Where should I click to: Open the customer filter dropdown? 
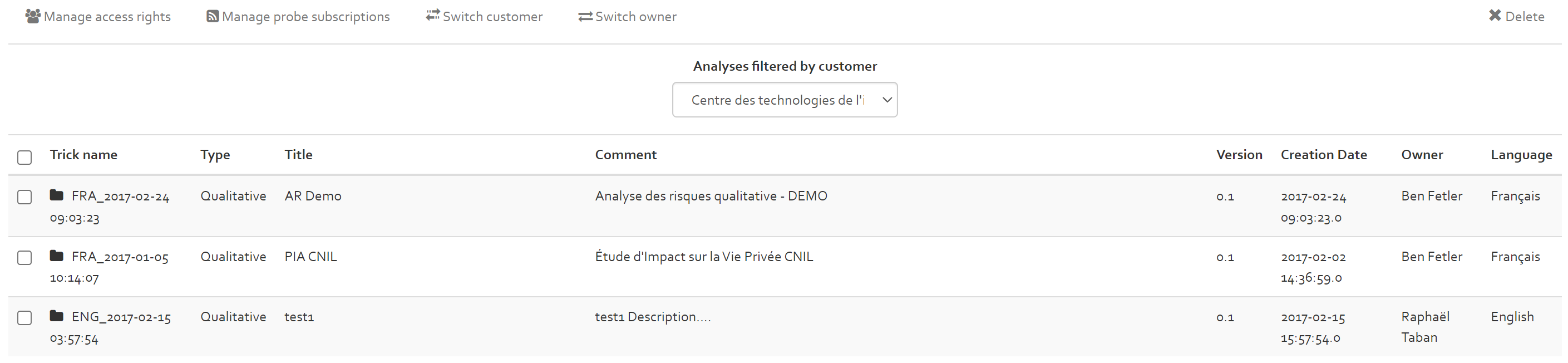tap(785, 100)
